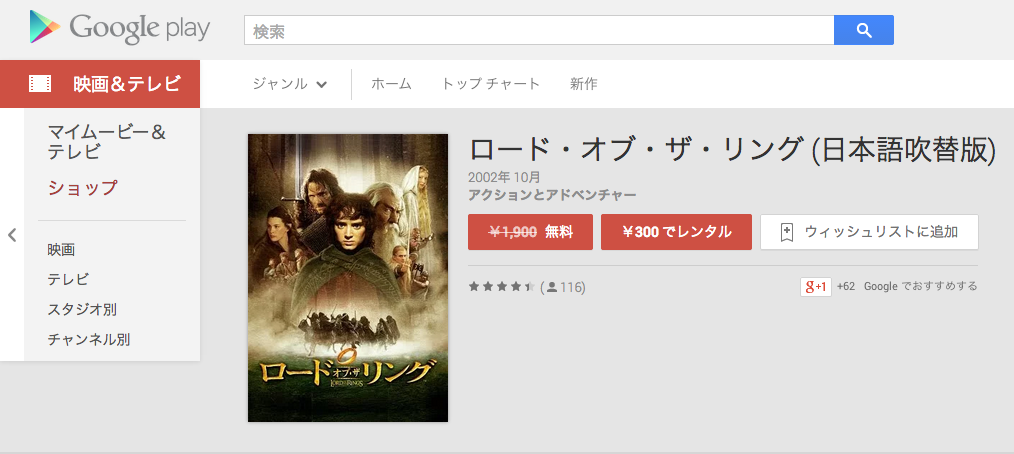Viewport: 1014px width, 454px height.
Task: Click the アクションとアドベンチャー genre link
Action: point(552,195)
